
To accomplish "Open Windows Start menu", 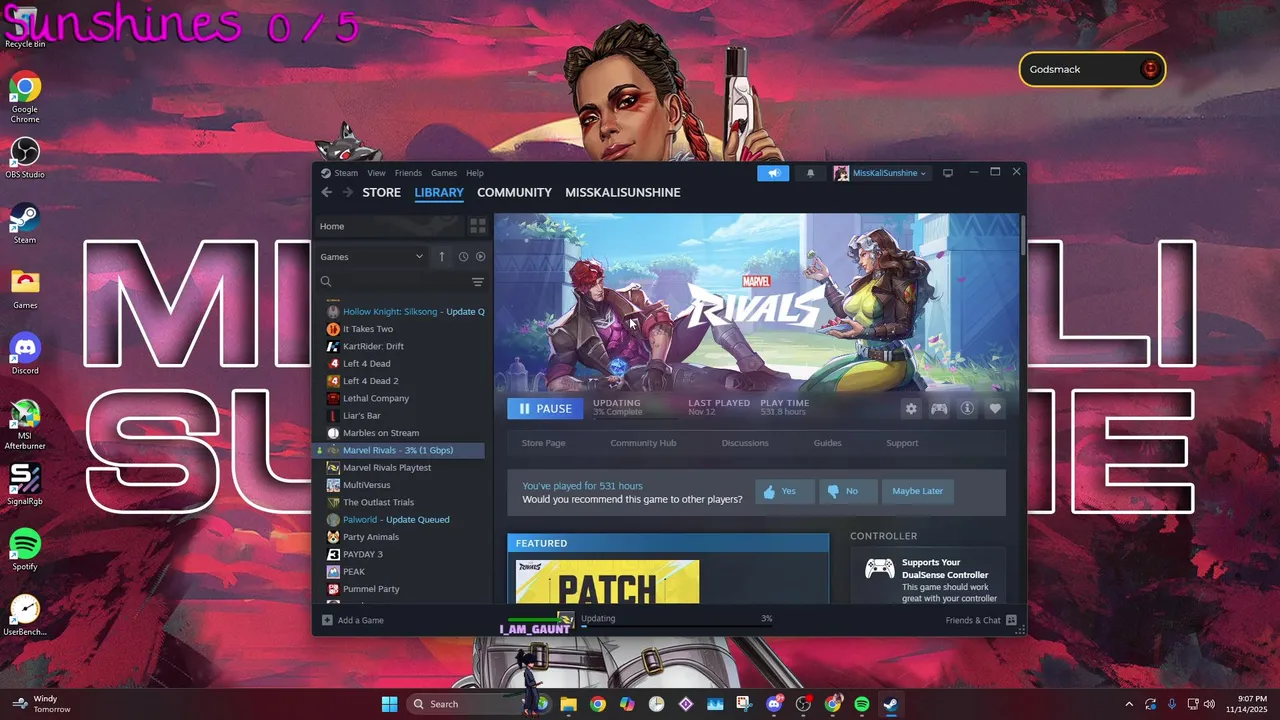I will [389, 704].
